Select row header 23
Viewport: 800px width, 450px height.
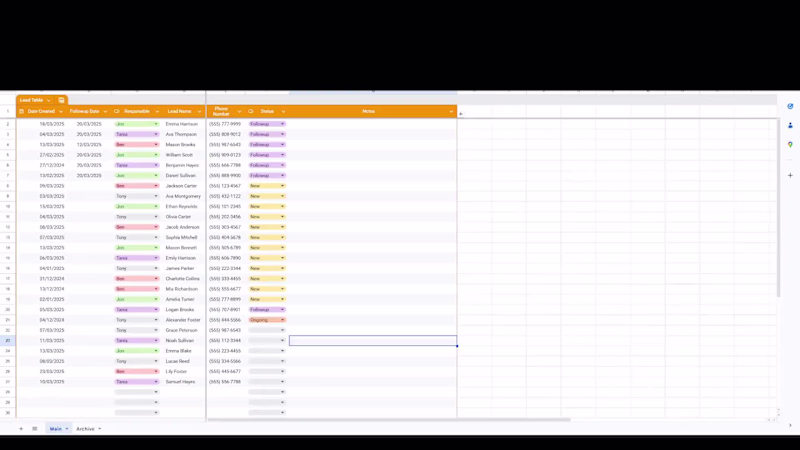[8, 340]
